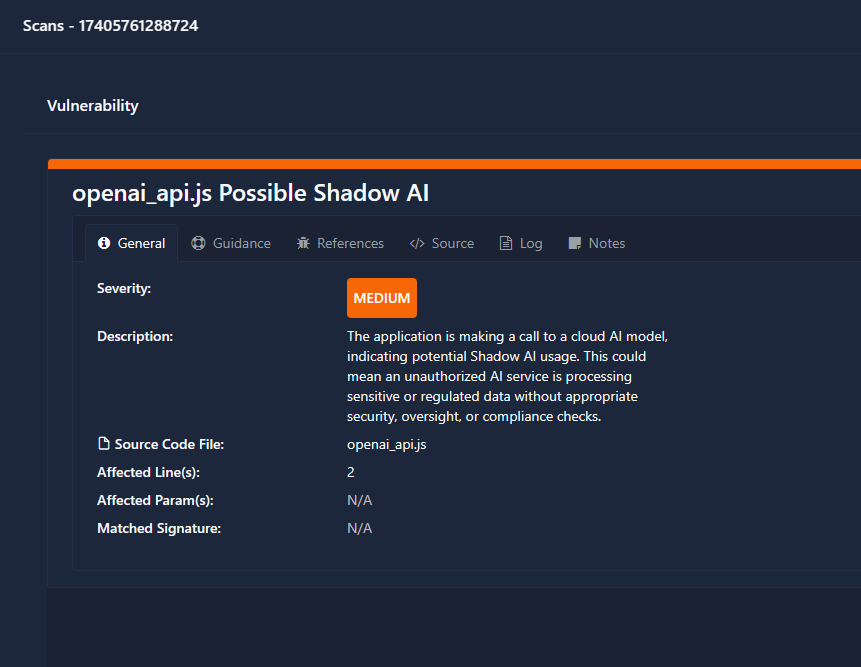View the Source tab
The image size is (861, 667).
point(441,243)
